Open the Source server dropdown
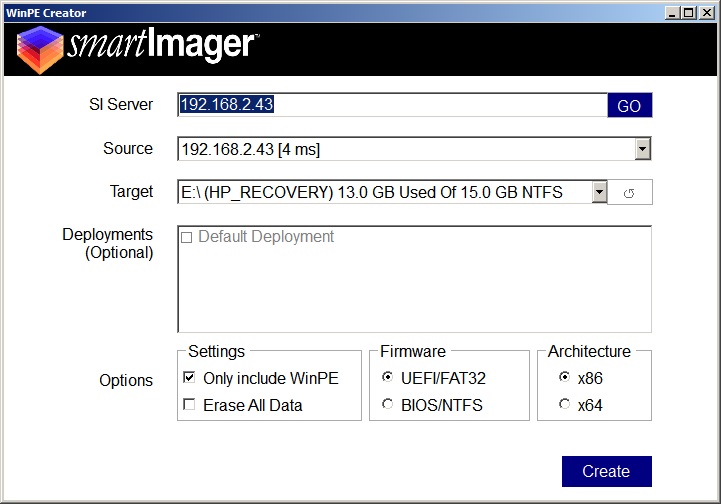The width and height of the screenshot is (721, 504). point(643,150)
